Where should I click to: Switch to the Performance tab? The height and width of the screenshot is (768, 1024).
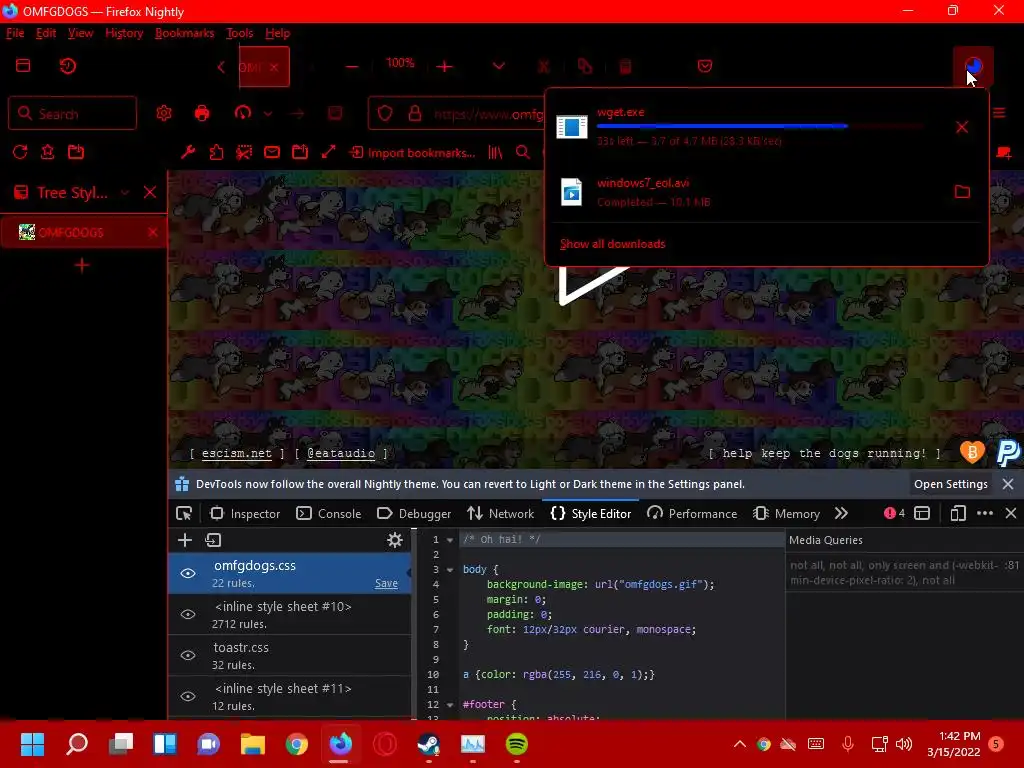(692, 513)
